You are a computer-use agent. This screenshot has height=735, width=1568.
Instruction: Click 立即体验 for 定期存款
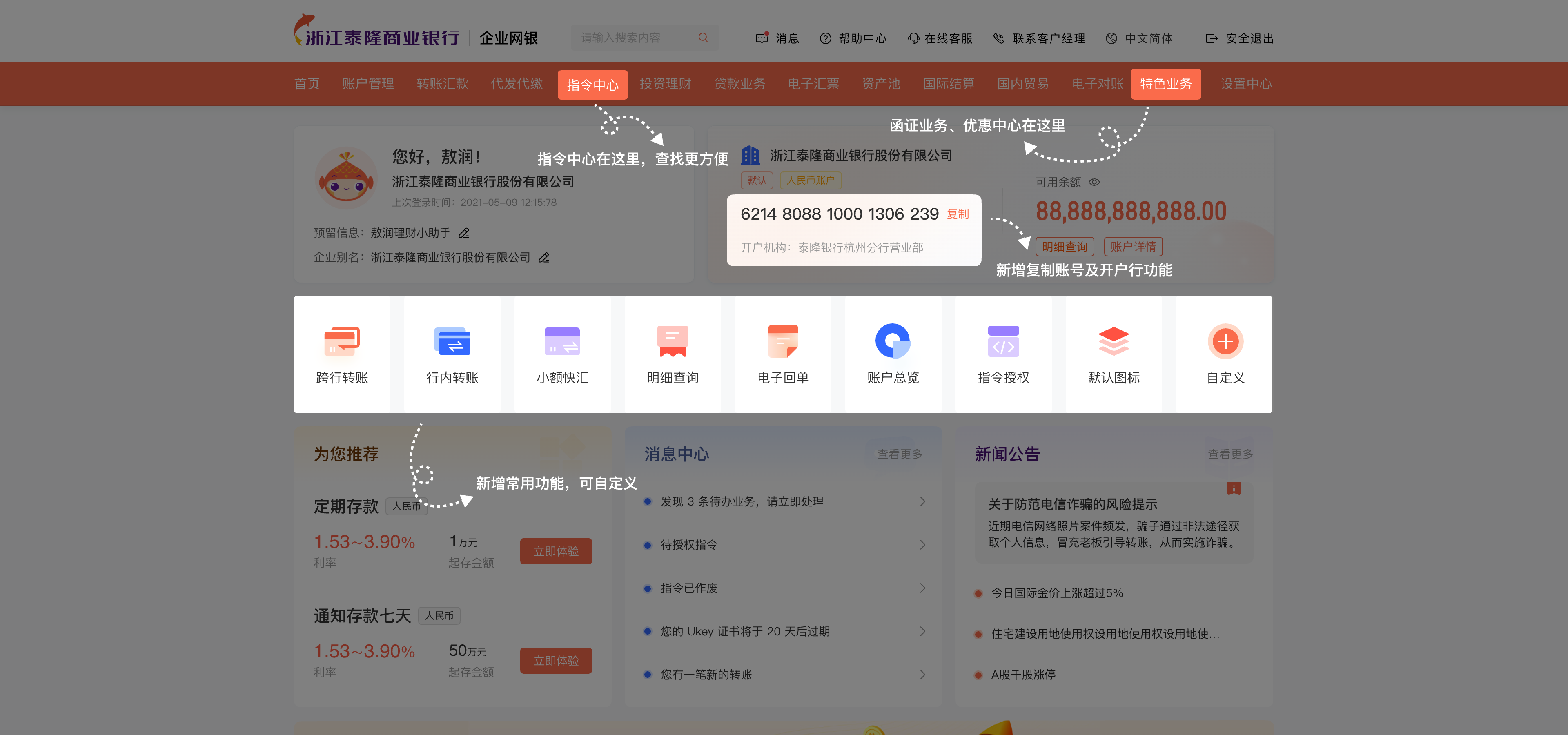click(555, 551)
